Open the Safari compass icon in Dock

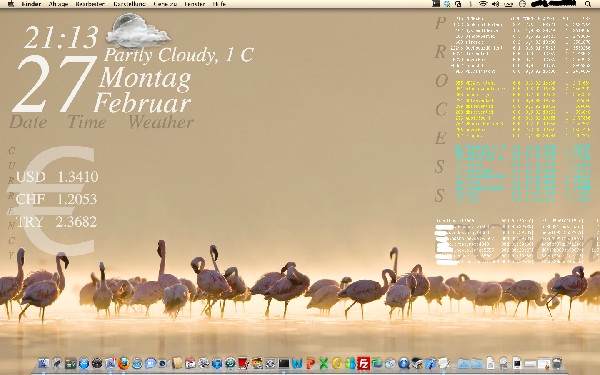pyautogui.click(x=137, y=363)
